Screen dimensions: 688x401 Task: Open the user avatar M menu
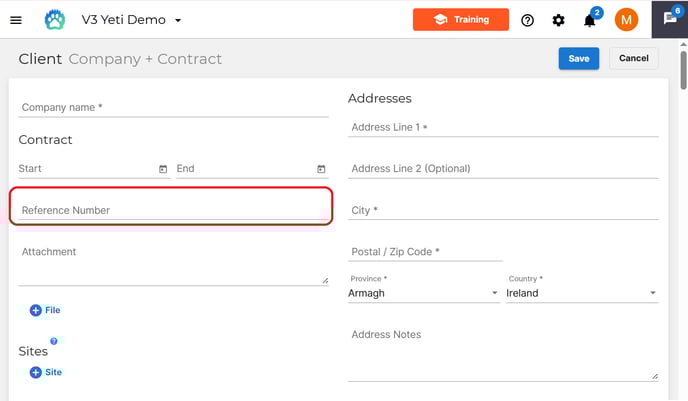[x=626, y=20]
